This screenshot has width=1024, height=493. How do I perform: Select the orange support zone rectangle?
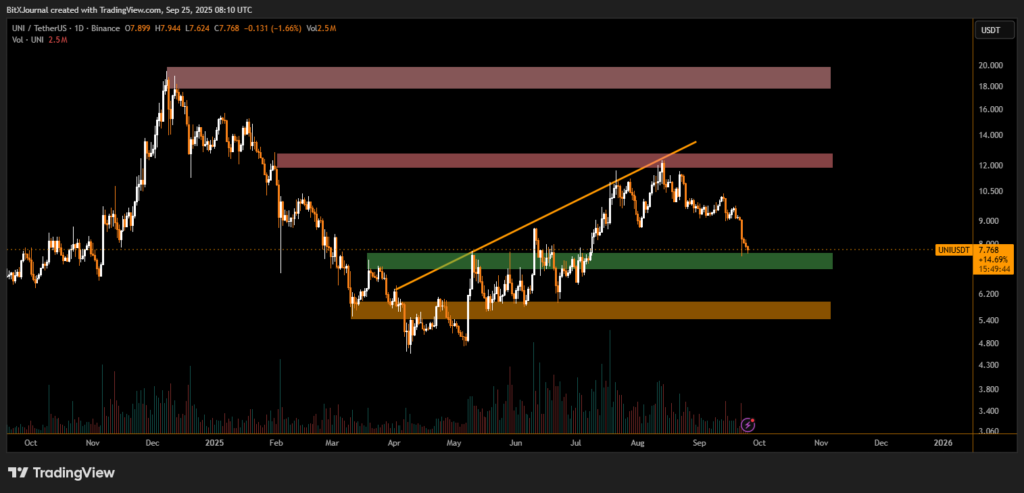pos(590,310)
